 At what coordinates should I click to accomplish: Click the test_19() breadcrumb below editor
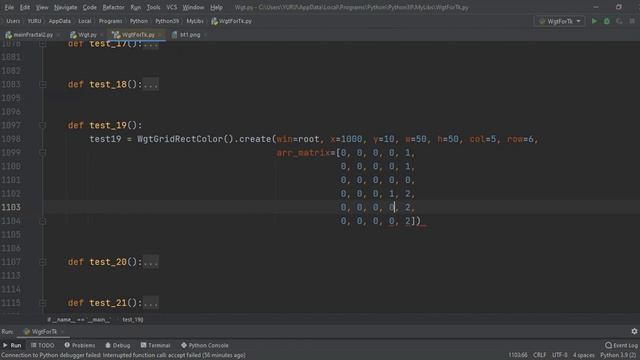133,320
